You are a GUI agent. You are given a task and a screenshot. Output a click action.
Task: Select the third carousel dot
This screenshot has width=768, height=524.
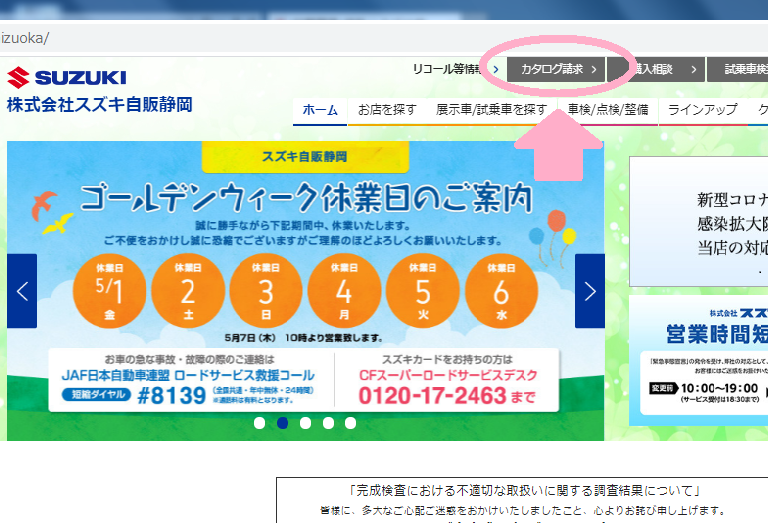(305, 423)
